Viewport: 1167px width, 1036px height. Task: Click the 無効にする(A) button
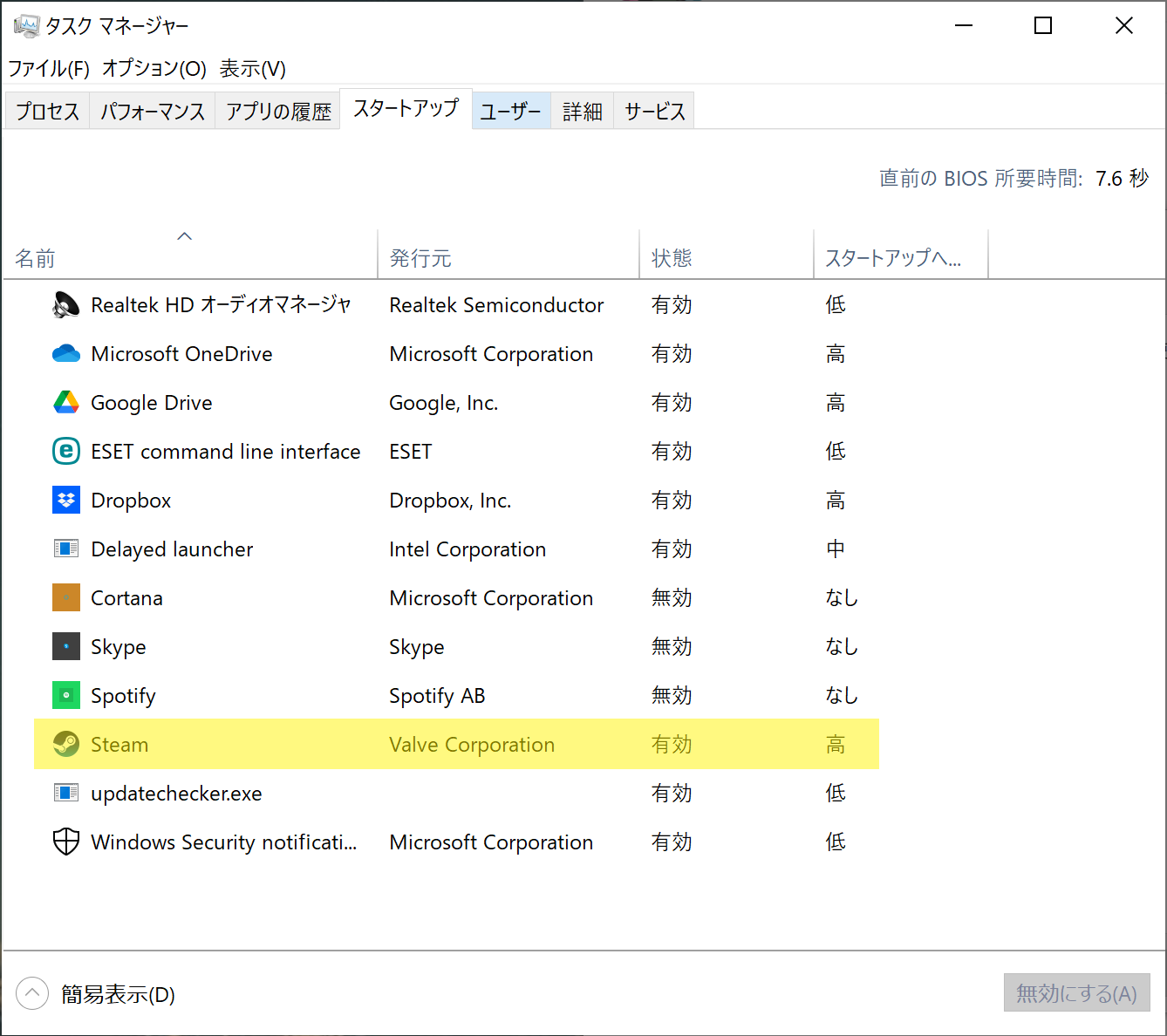coord(1077,993)
